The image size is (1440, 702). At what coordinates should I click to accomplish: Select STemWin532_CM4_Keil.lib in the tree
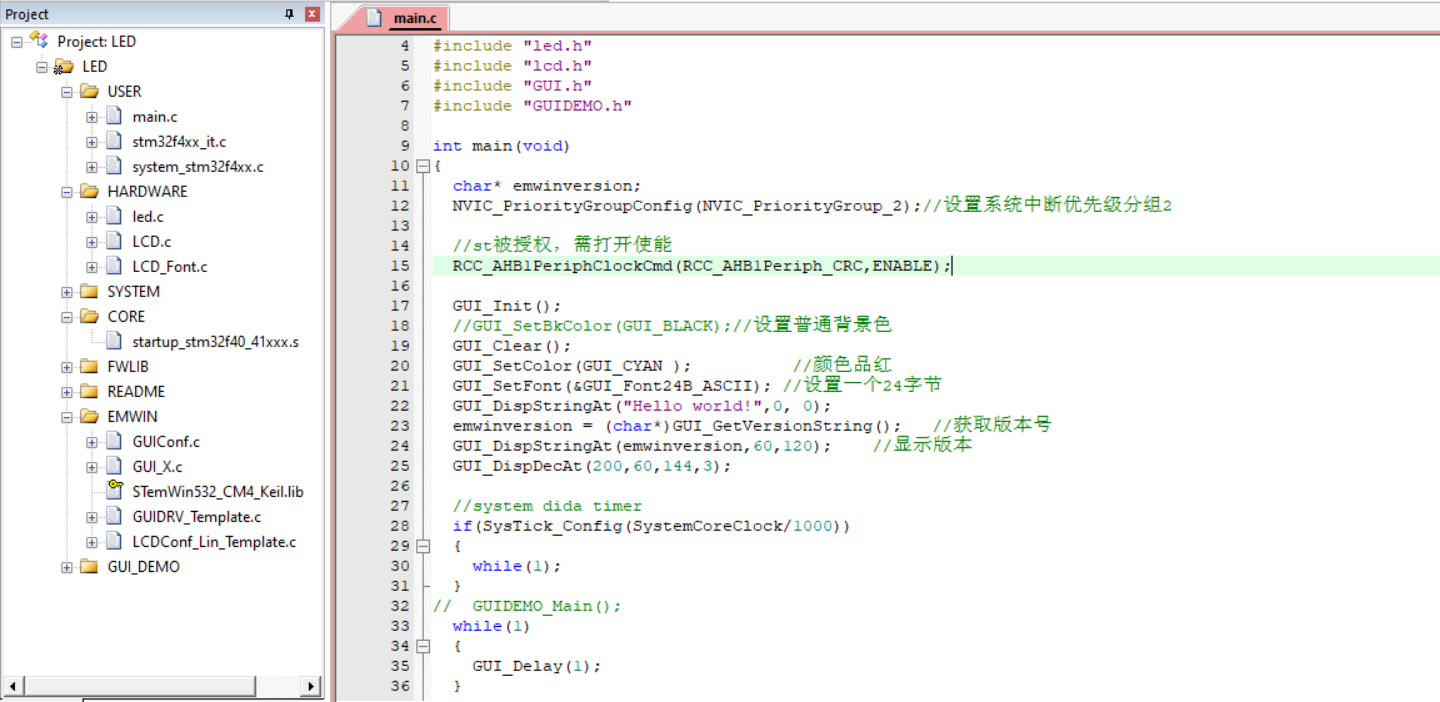click(x=218, y=492)
